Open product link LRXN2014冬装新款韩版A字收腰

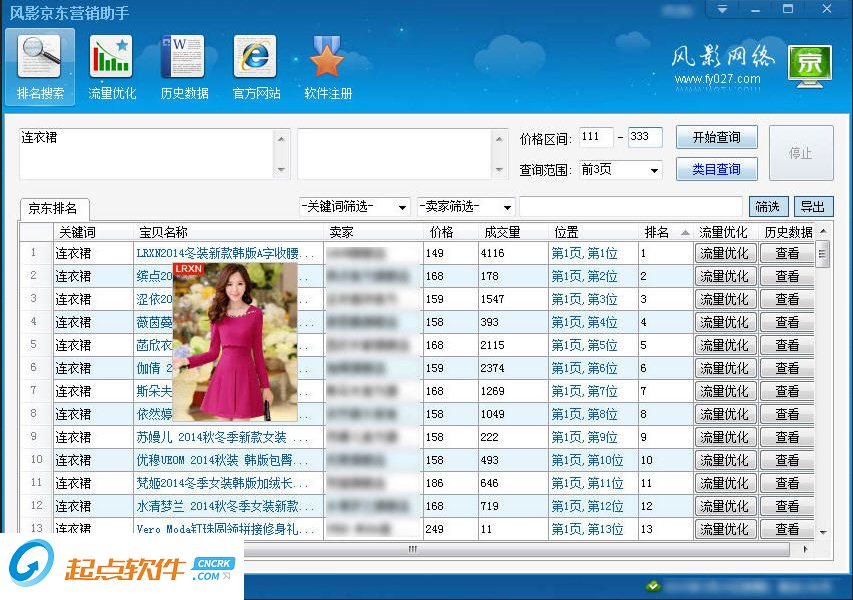click(x=225, y=253)
